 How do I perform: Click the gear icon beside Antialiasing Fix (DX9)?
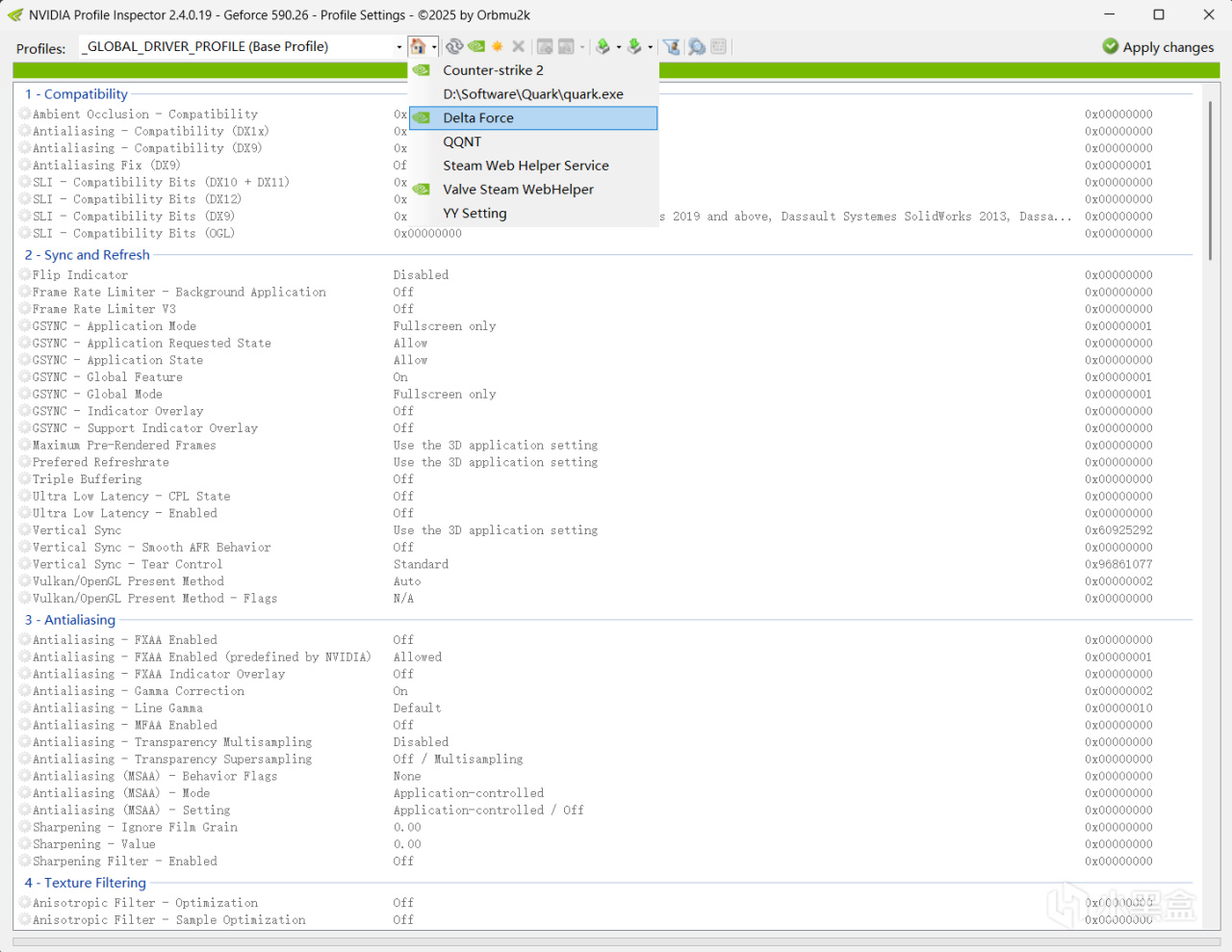(25, 166)
